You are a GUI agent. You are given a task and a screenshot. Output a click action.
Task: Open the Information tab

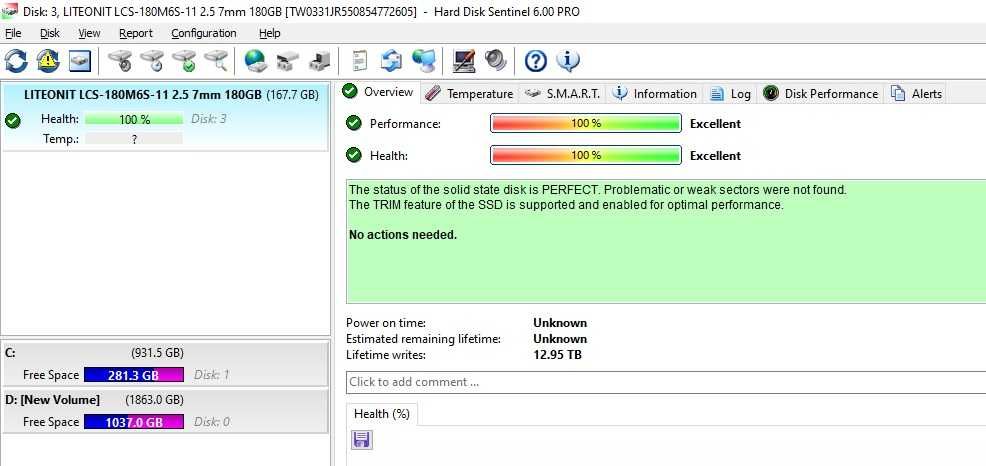655,94
